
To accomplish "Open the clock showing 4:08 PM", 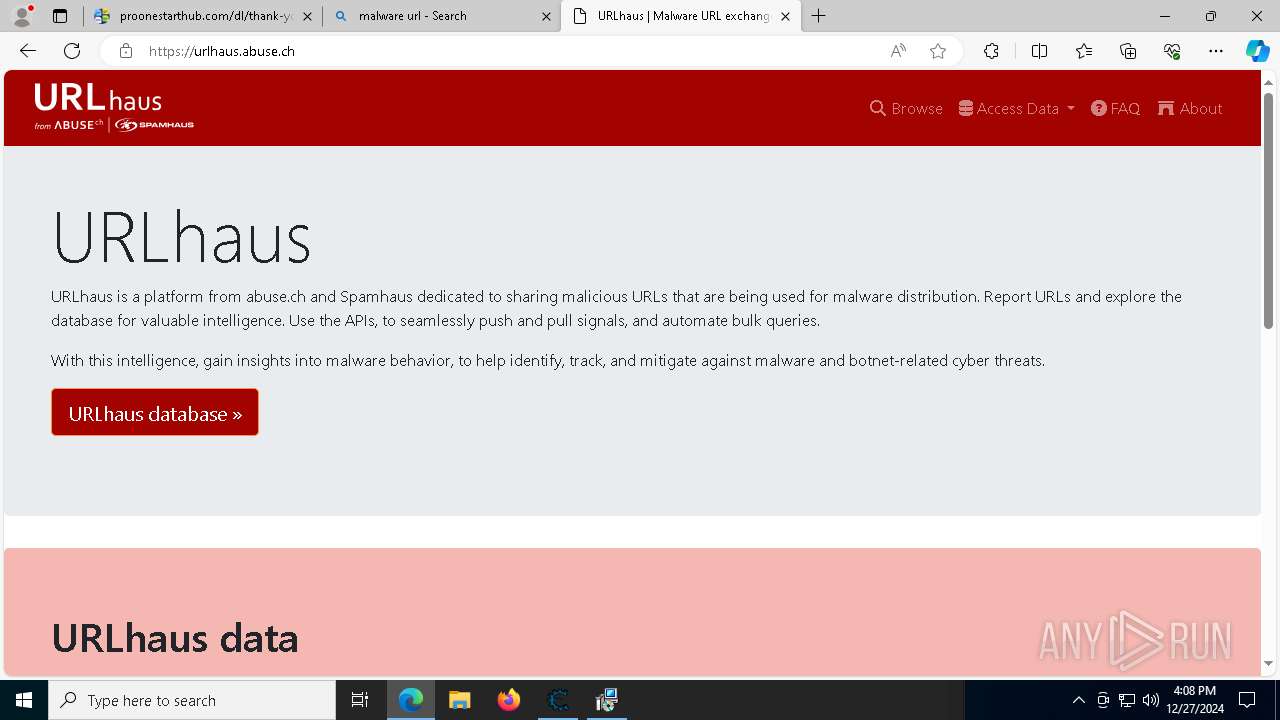I will click(x=1195, y=700).
